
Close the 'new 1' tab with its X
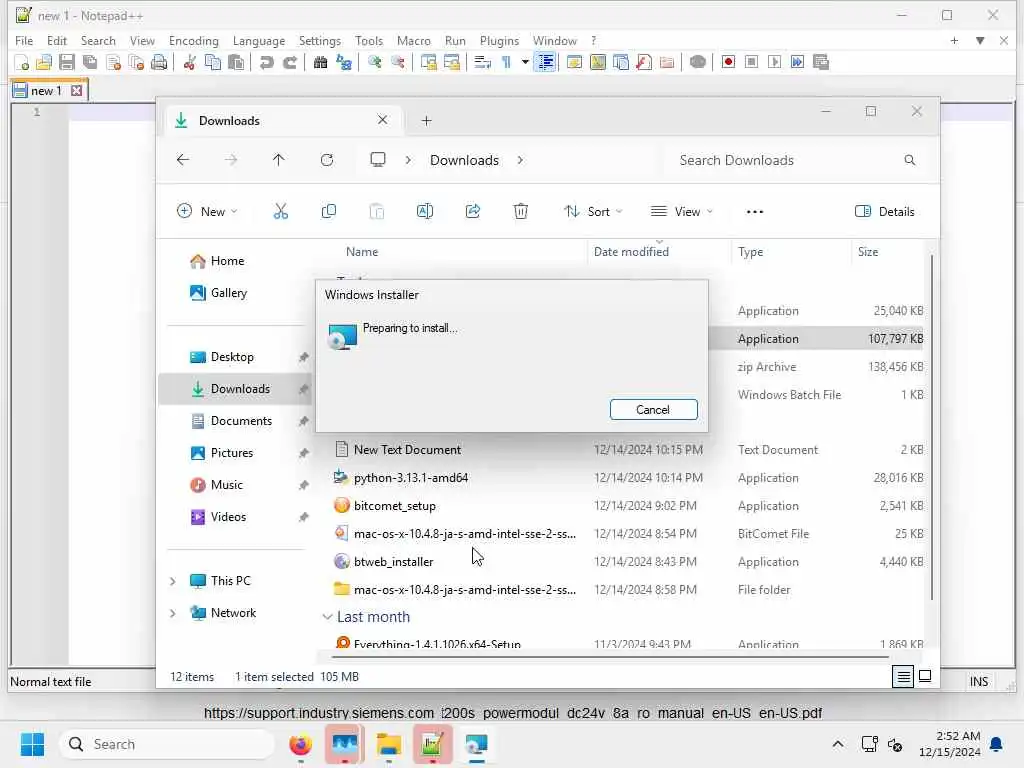tap(76, 90)
